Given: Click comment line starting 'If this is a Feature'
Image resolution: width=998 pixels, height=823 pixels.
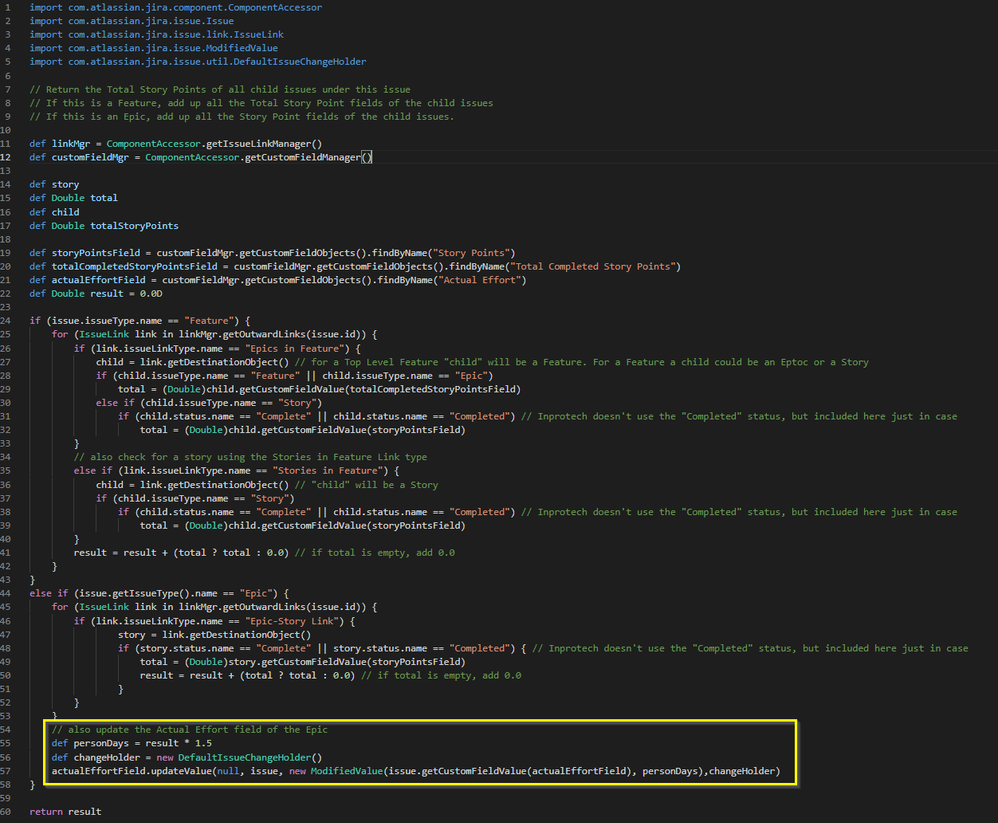Looking at the screenshot, I should click(x=261, y=103).
